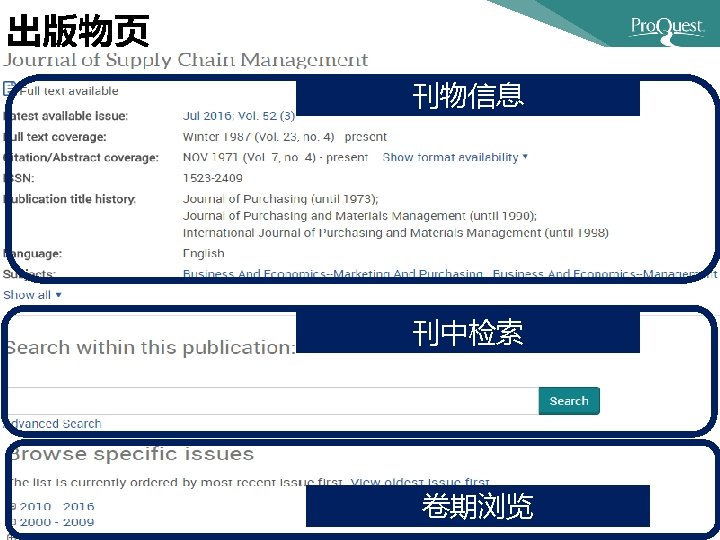Select the NOV 1971 citation coverage value
720x540 pixels.
click(x=276, y=158)
